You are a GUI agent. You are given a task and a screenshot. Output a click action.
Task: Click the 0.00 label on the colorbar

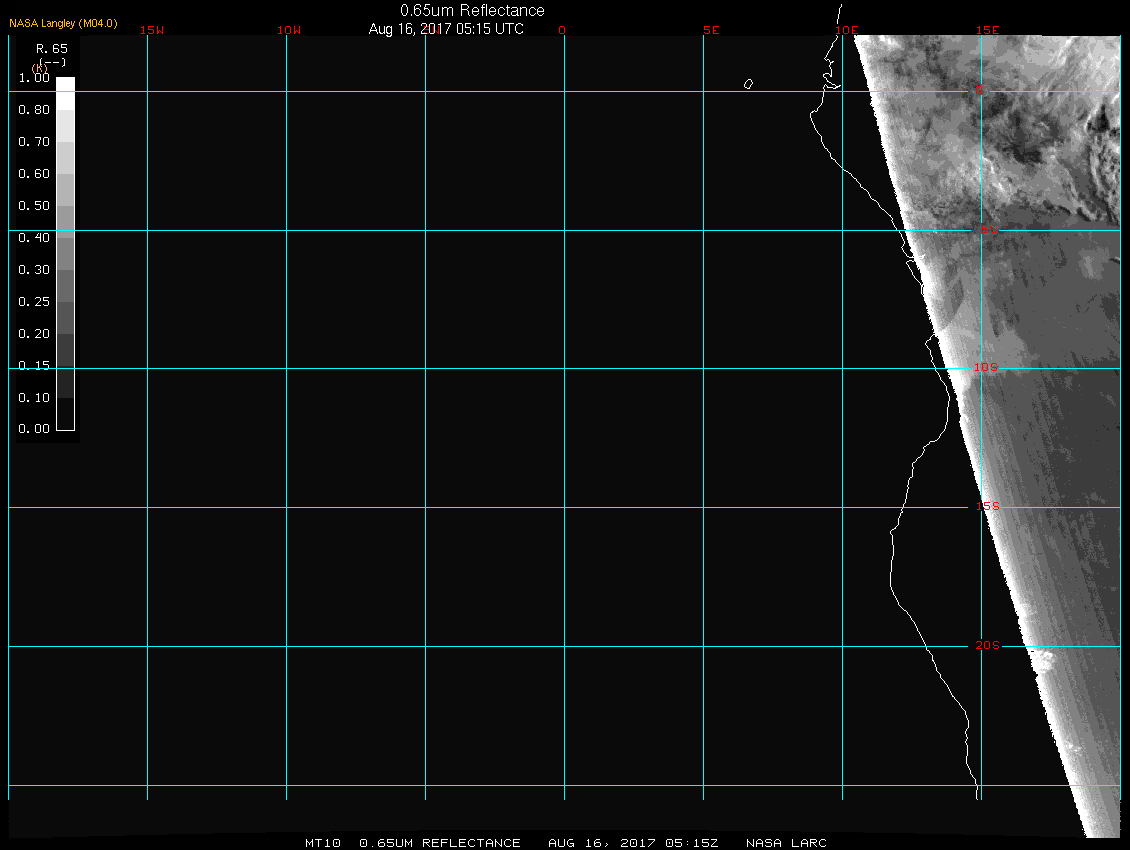click(34, 430)
